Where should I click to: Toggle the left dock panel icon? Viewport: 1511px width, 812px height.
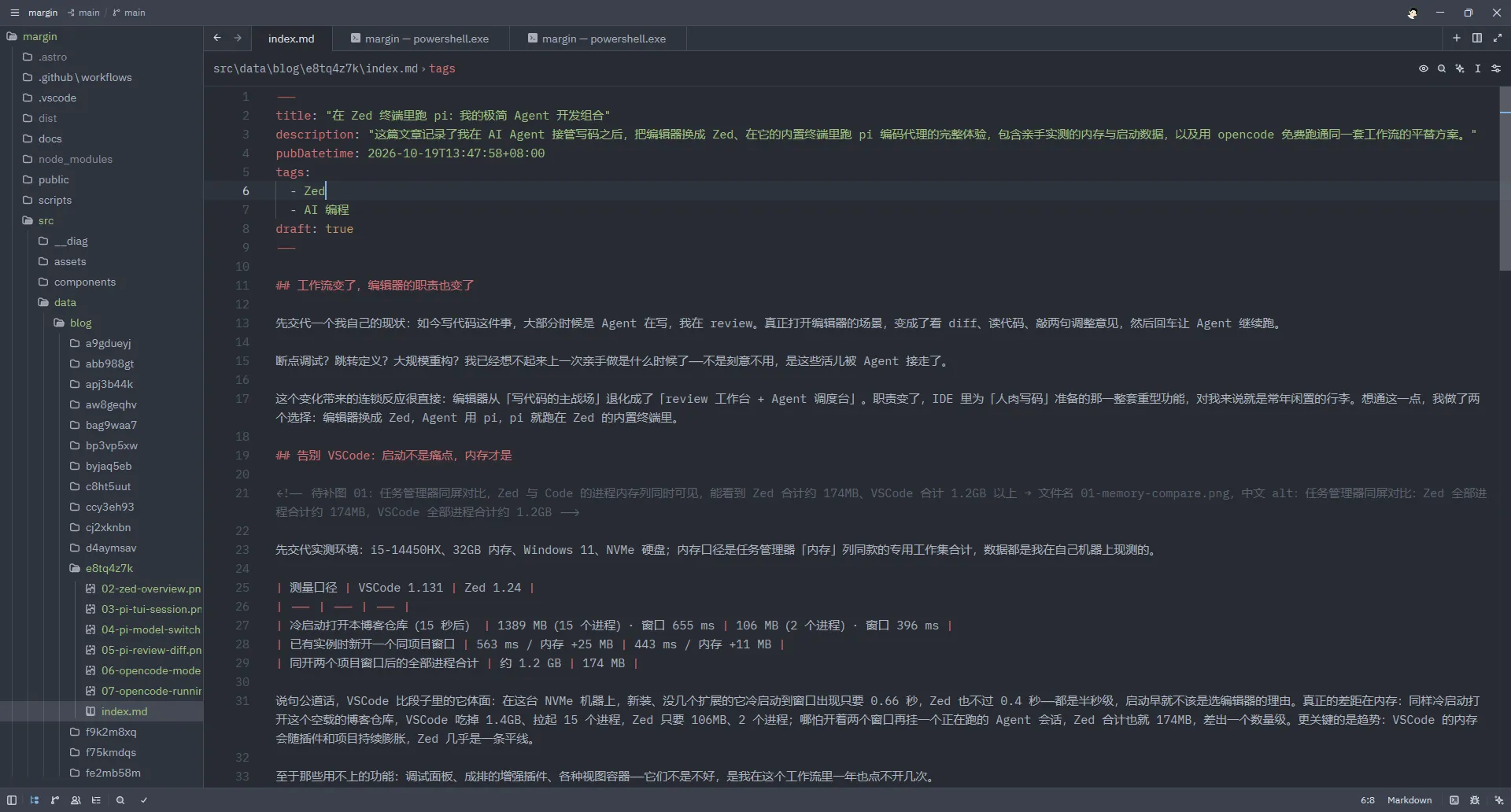pos(12,800)
